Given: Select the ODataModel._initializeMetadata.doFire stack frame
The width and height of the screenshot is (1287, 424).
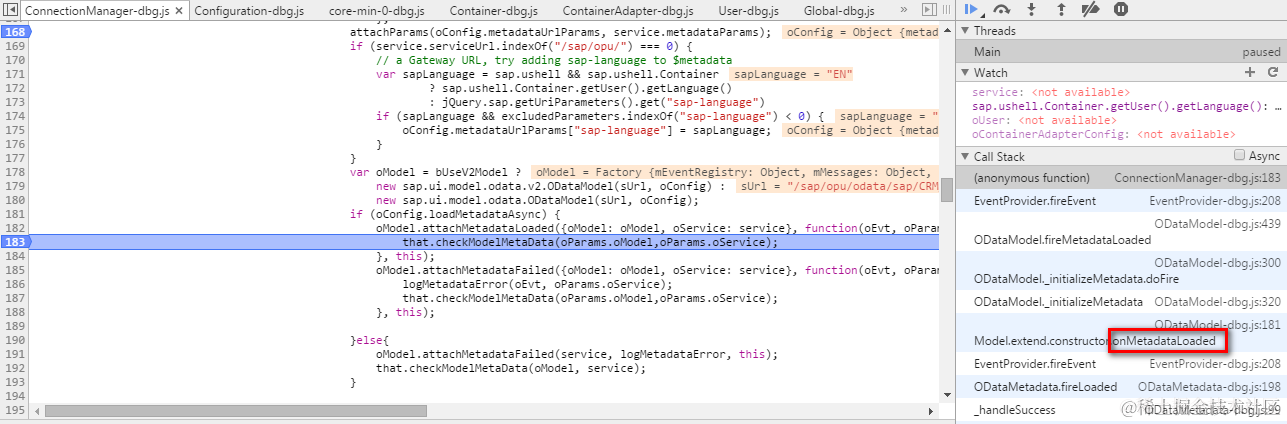Looking at the screenshot, I should click(1121, 271).
